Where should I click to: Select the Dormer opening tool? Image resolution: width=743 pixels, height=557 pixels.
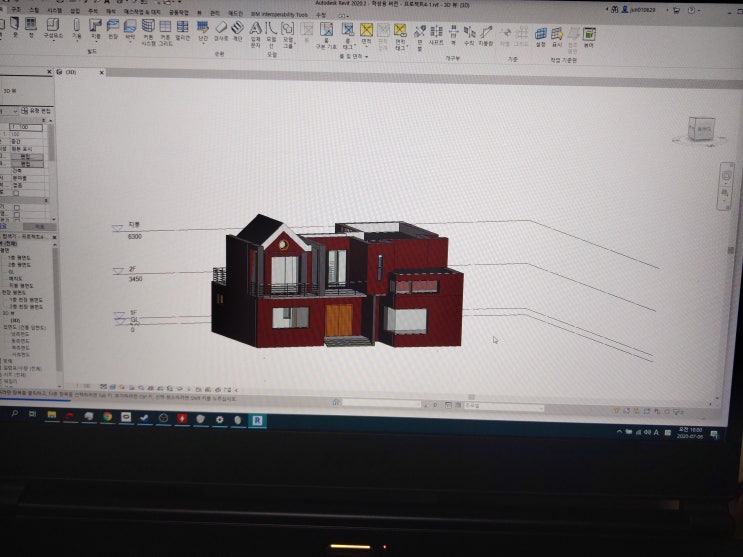[486, 36]
